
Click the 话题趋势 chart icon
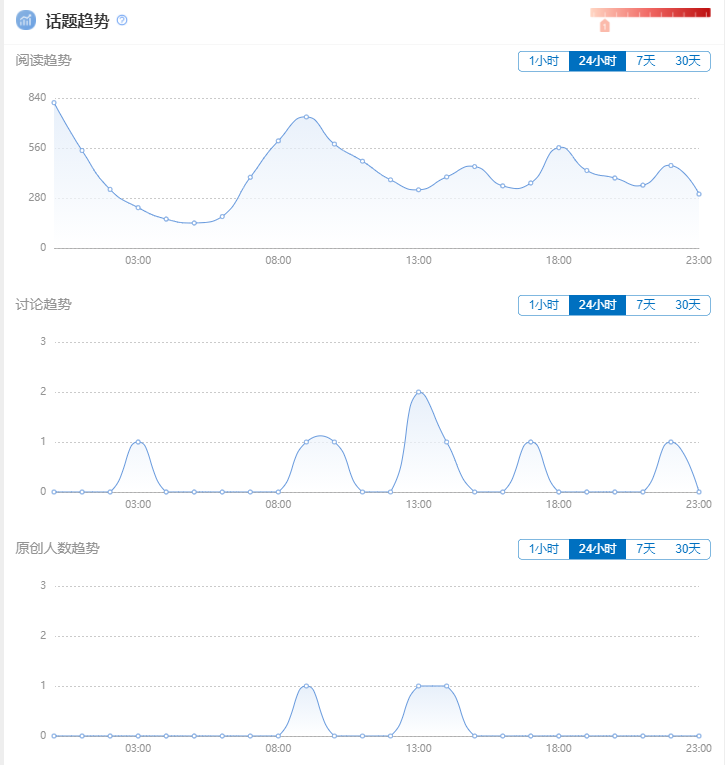pyautogui.click(x=25, y=20)
